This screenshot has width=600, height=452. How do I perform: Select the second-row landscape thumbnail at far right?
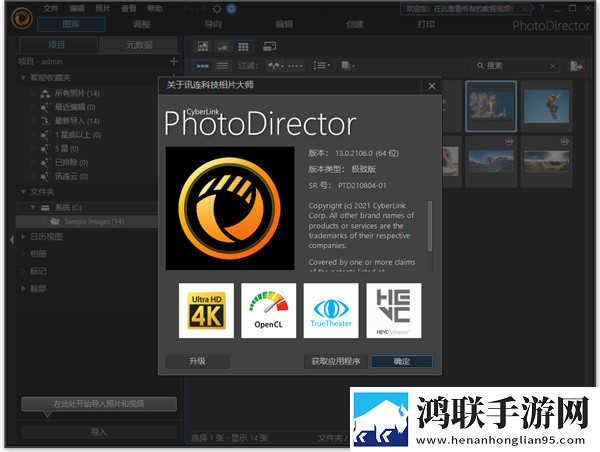[x=546, y=162]
